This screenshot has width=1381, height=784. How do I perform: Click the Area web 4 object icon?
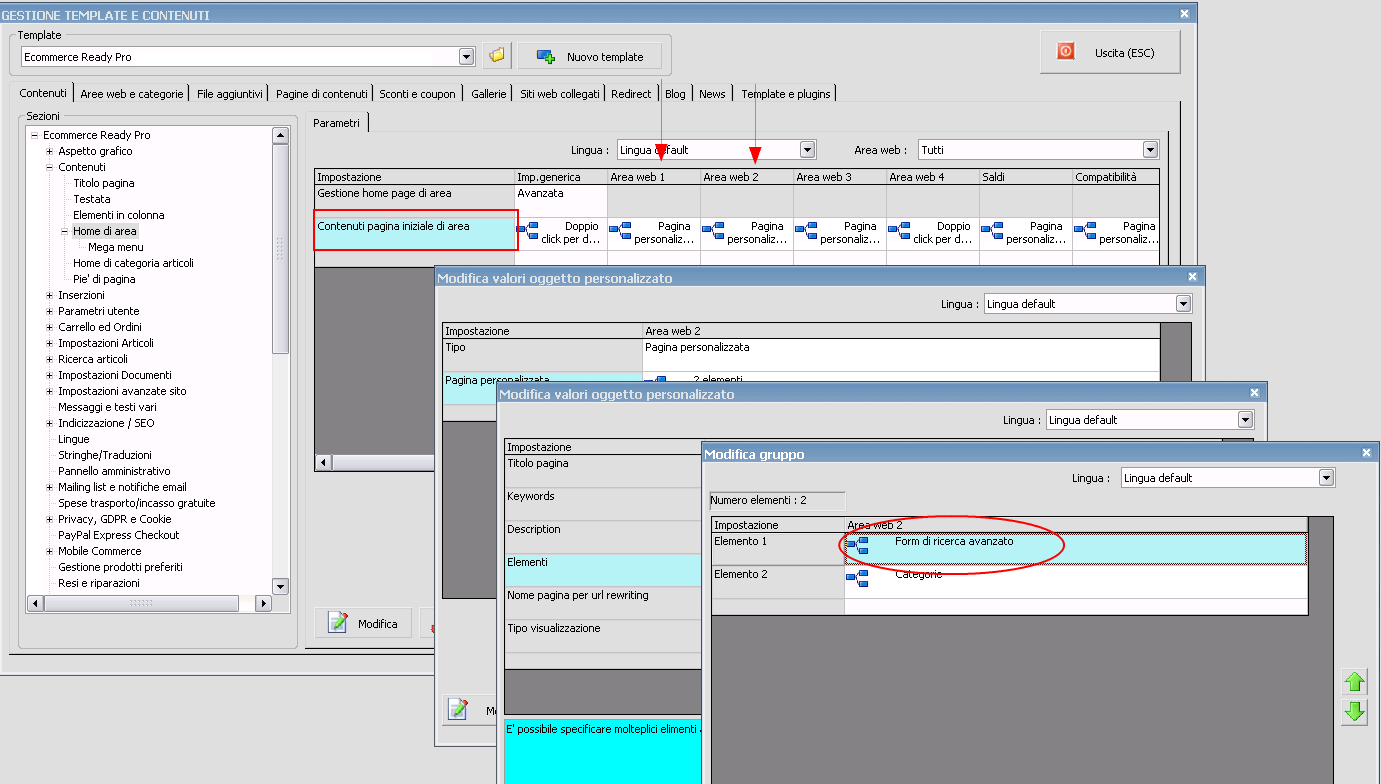click(x=900, y=232)
